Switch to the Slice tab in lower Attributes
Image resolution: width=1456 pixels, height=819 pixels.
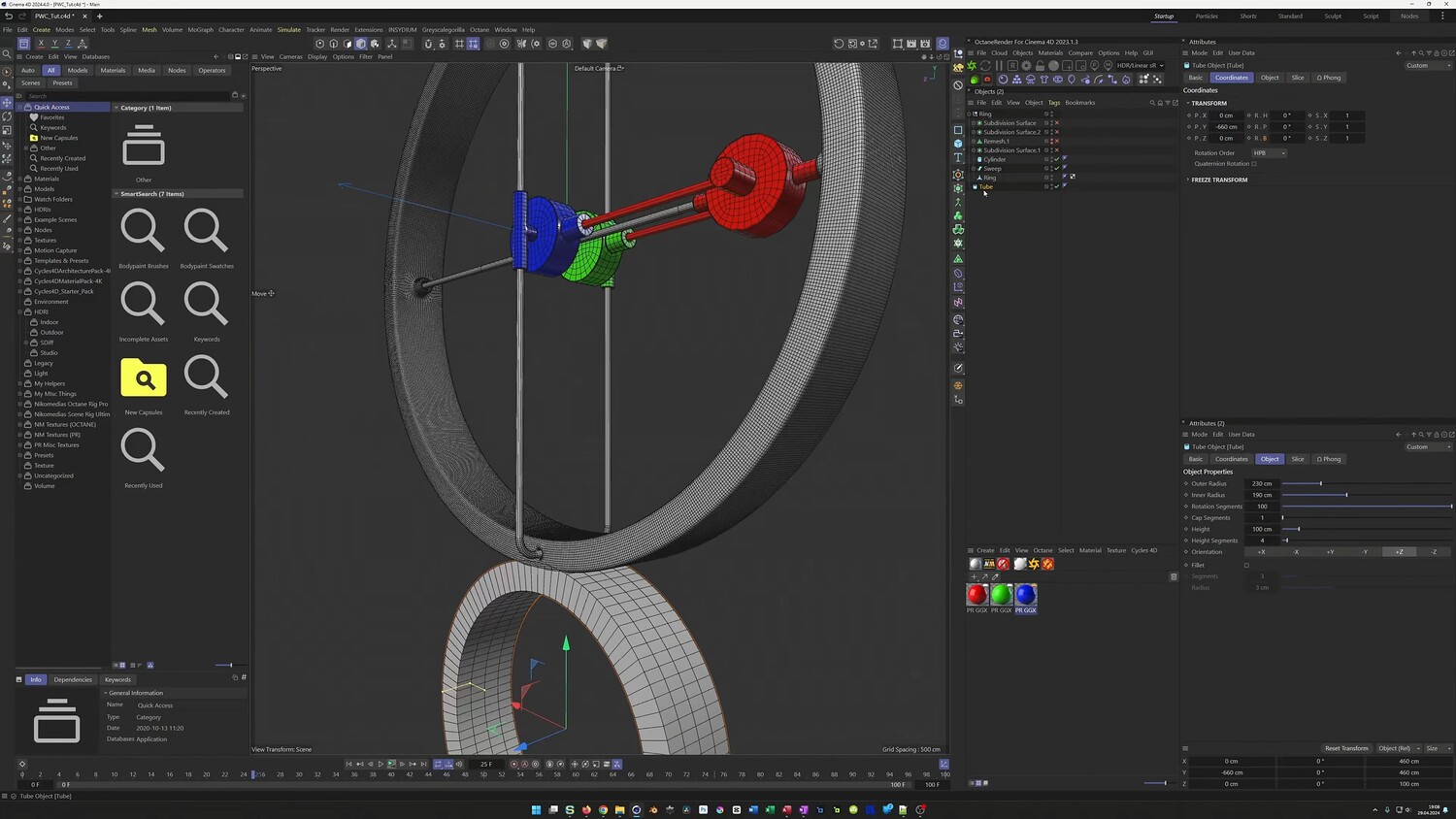coord(1298,459)
